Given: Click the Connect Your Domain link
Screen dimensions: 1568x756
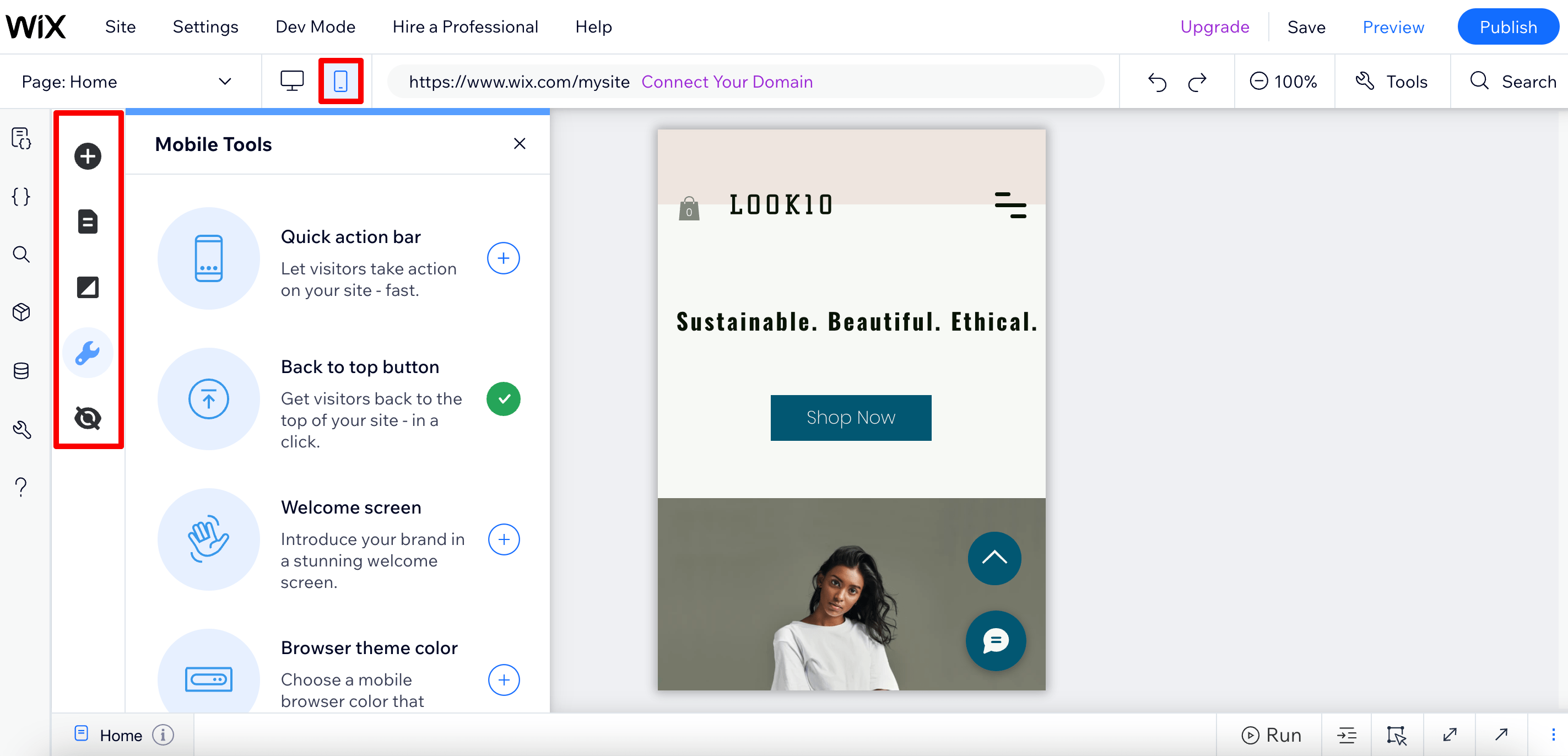Looking at the screenshot, I should [x=727, y=82].
